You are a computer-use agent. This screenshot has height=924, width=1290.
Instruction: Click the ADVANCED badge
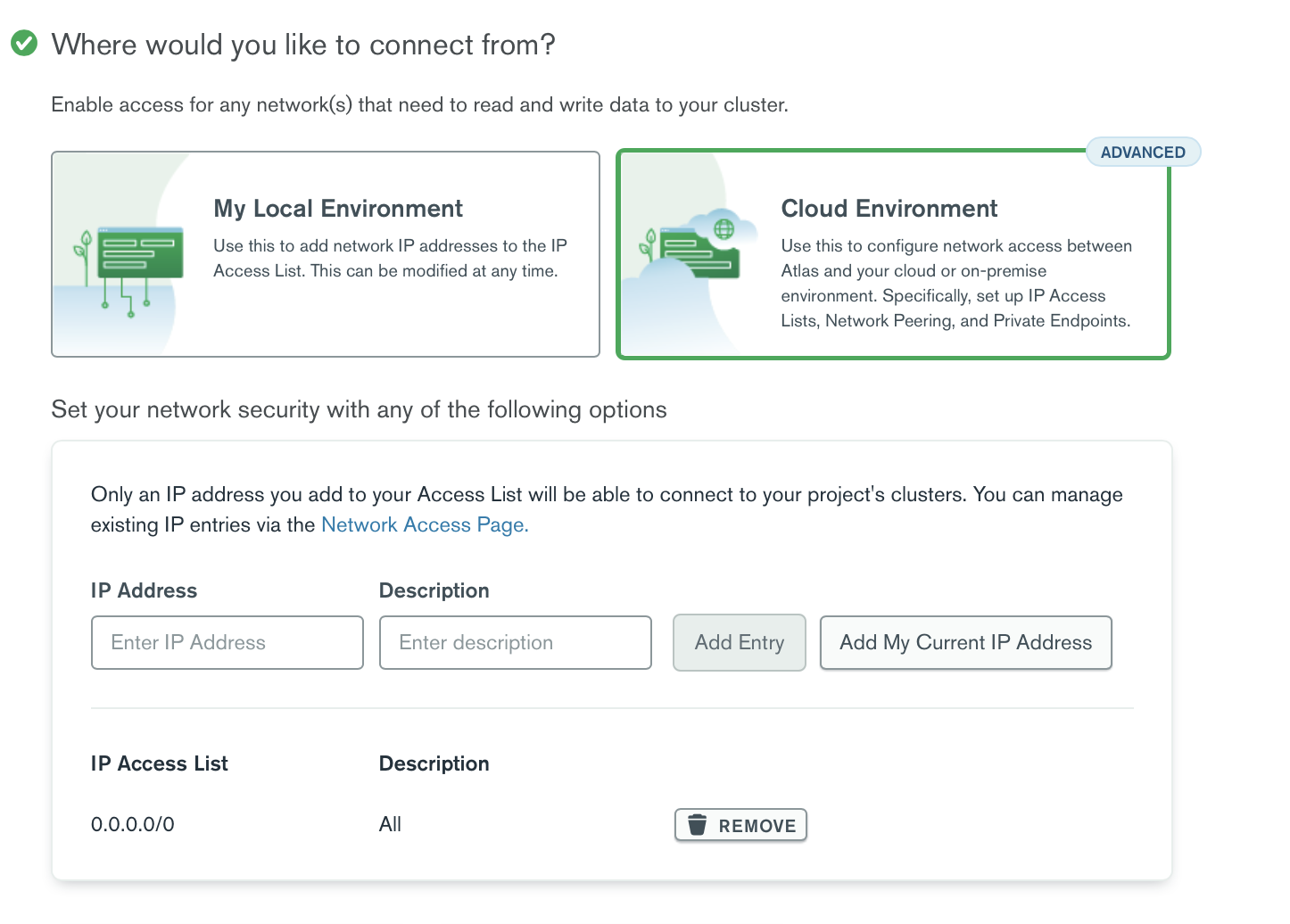point(1142,153)
